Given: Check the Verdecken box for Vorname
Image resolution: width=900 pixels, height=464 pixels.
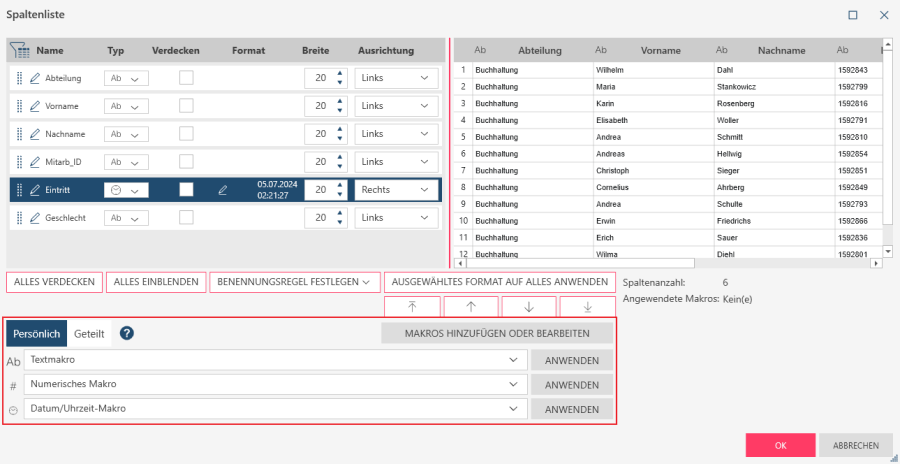Looking at the screenshot, I should (x=186, y=106).
